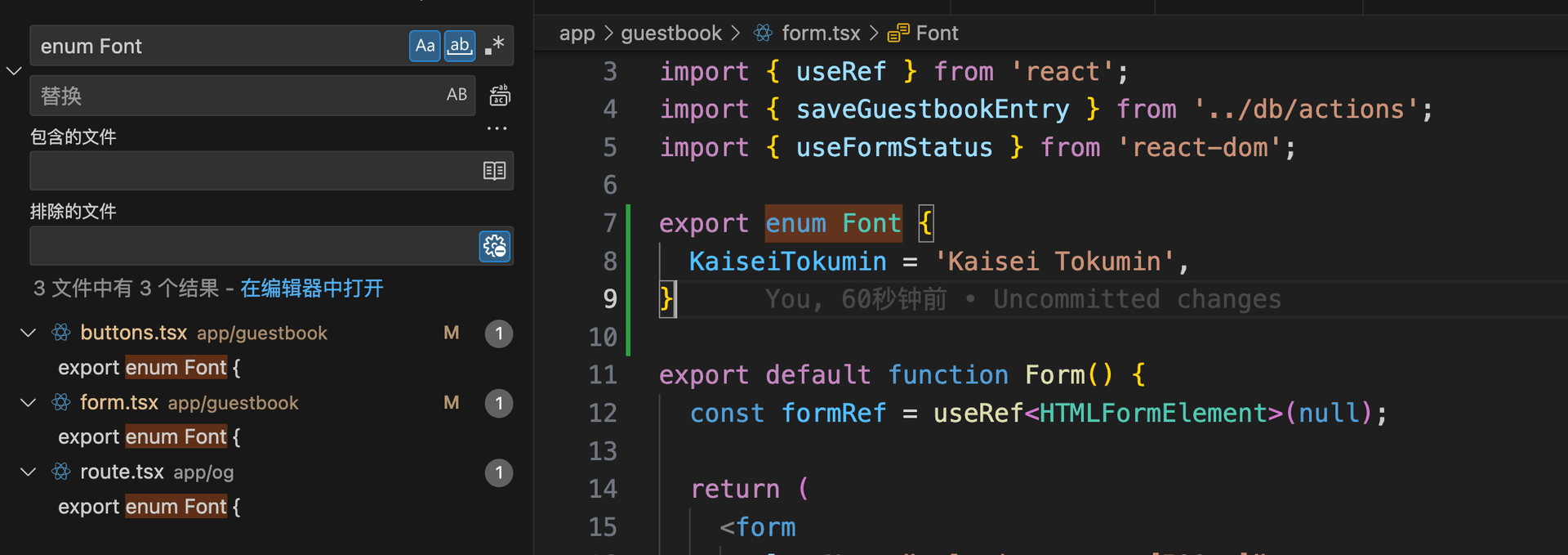Screen dimensions: 1568x555
Task: Click the Replace All icon
Action: point(499,96)
